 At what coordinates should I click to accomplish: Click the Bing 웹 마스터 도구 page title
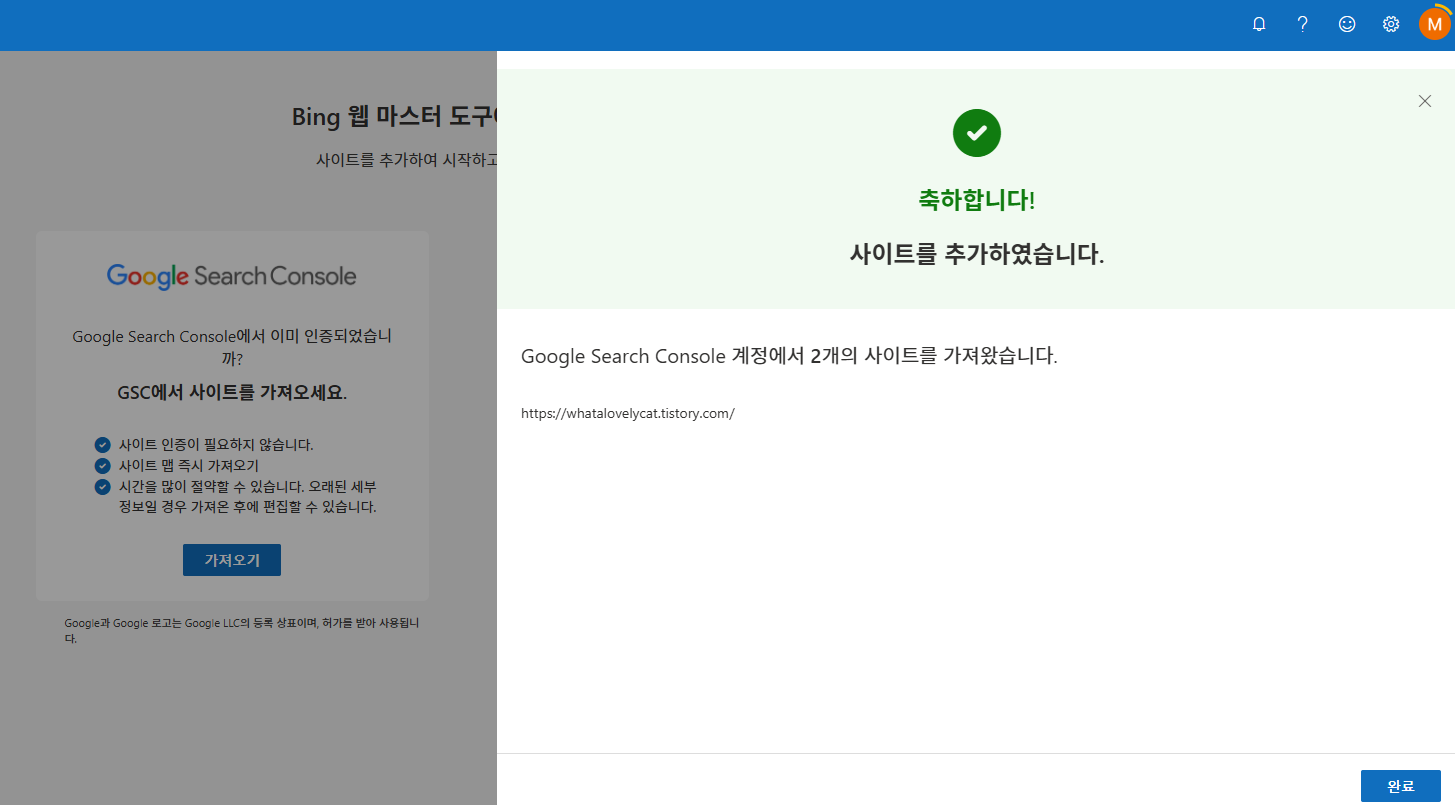[x=394, y=117]
